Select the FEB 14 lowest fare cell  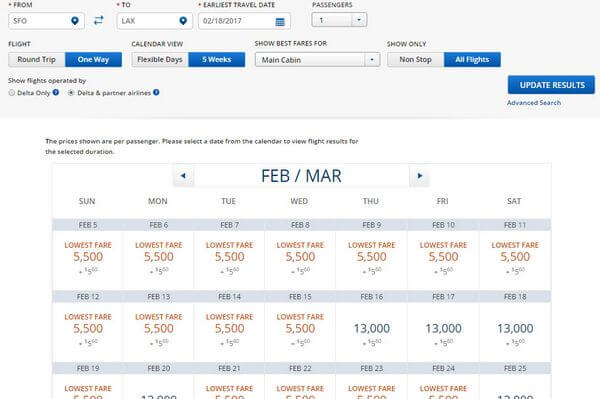(229, 331)
